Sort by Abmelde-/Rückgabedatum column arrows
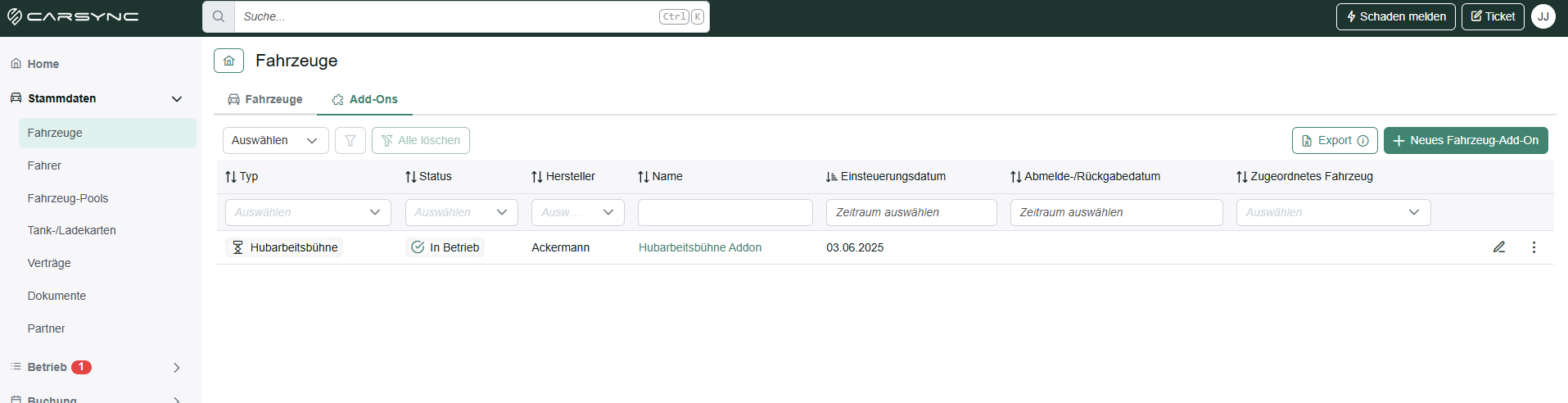This screenshot has width=1568, height=403. [1016, 177]
